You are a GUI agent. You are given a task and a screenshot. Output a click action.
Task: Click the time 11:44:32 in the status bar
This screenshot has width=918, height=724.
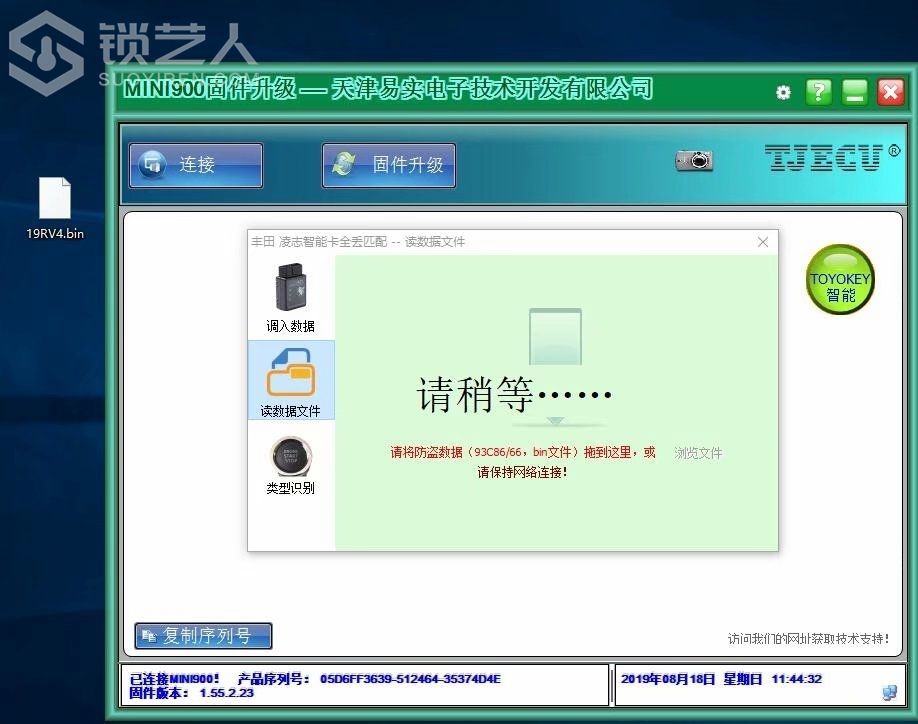point(797,679)
